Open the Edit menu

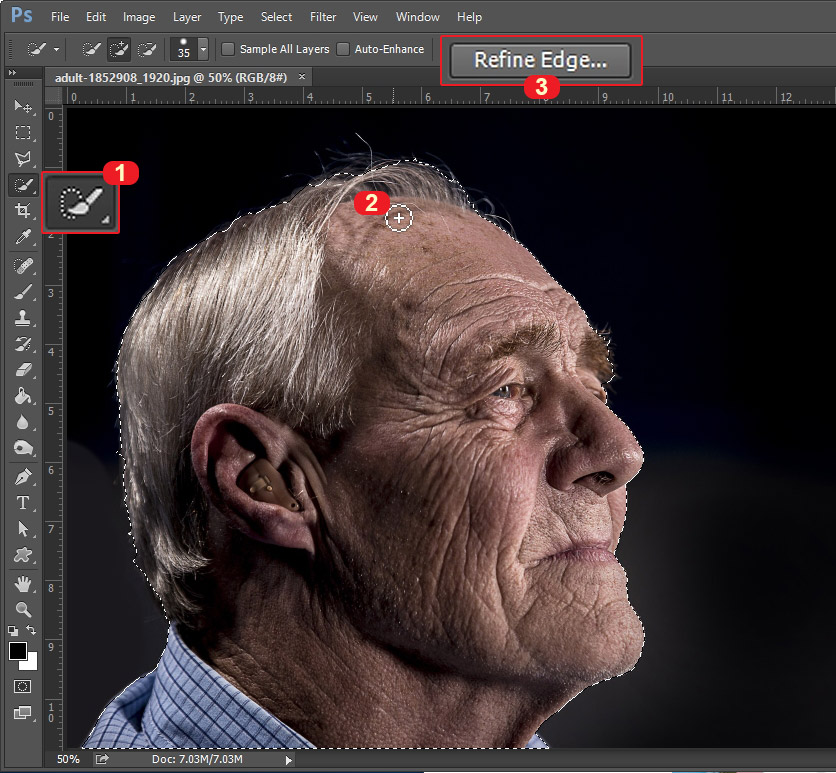[x=96, y=17]
